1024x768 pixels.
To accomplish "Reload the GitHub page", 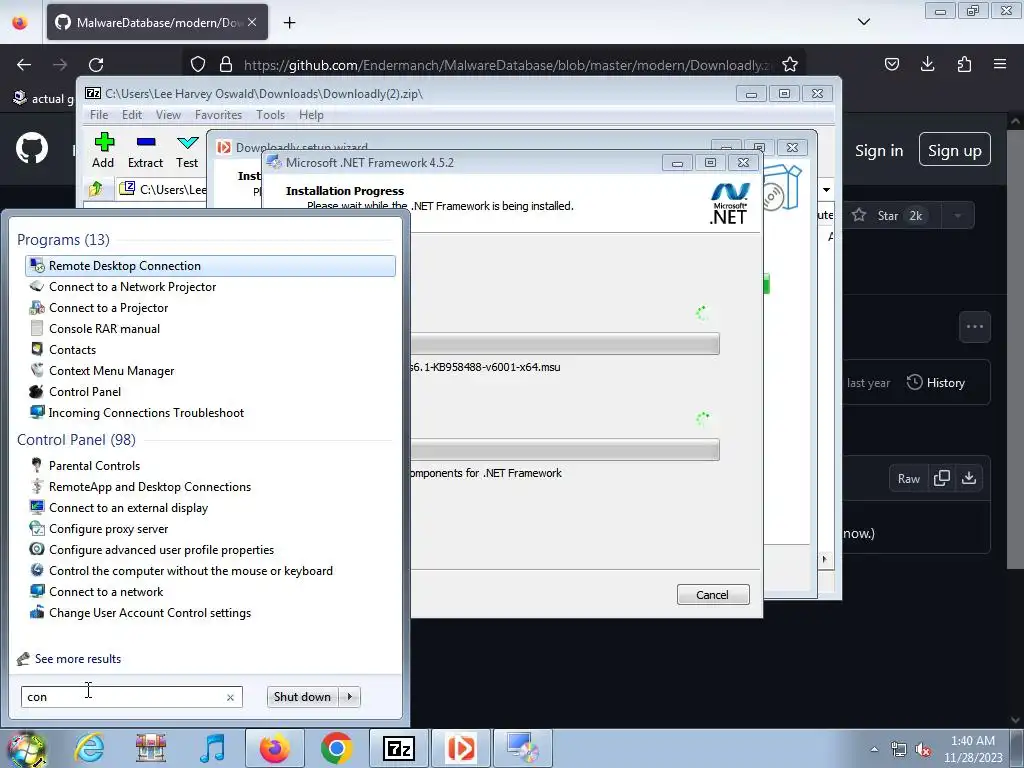I will click(x=96, y=64).
